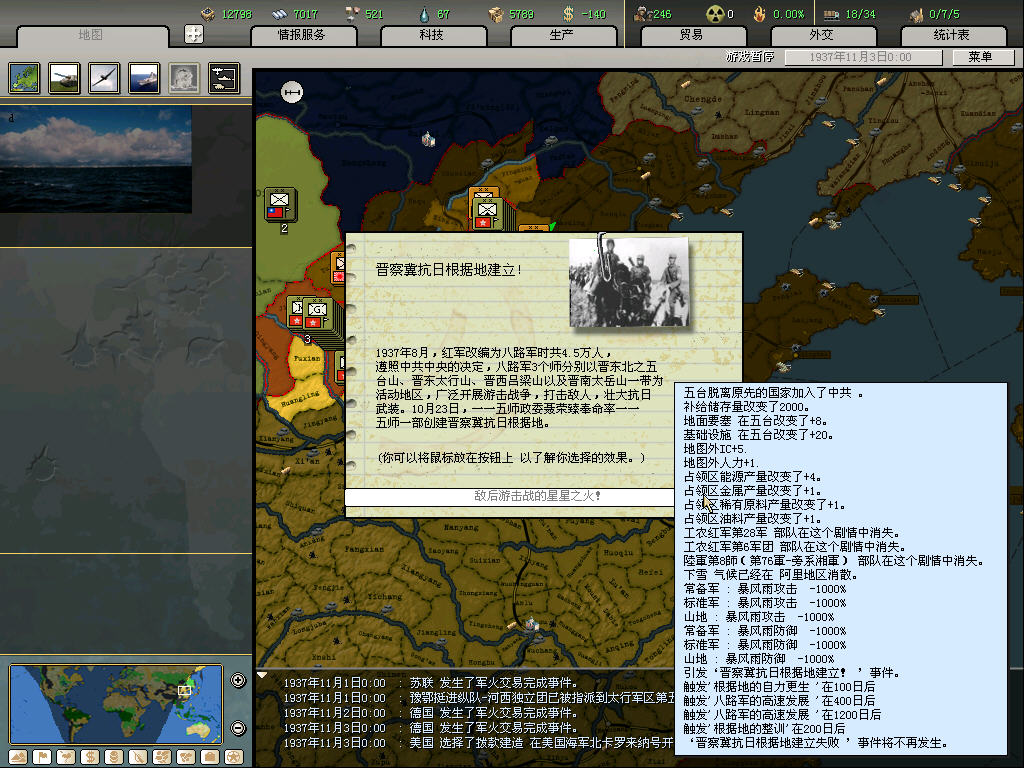The height and width of the screenshot is (768, 1024).
Task: Open the 统计表 statistics button
Action: [951, 35]
